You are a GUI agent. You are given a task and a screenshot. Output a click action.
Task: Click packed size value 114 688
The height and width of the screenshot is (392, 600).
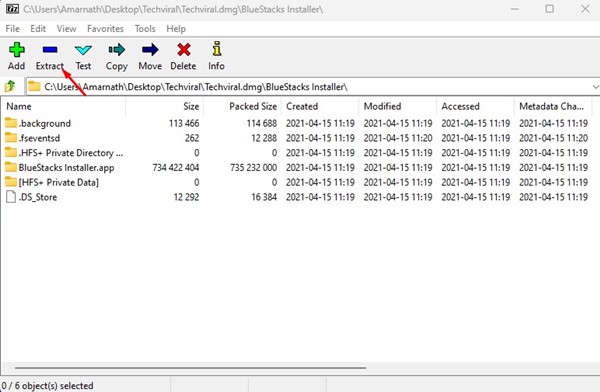click(262, 123)
